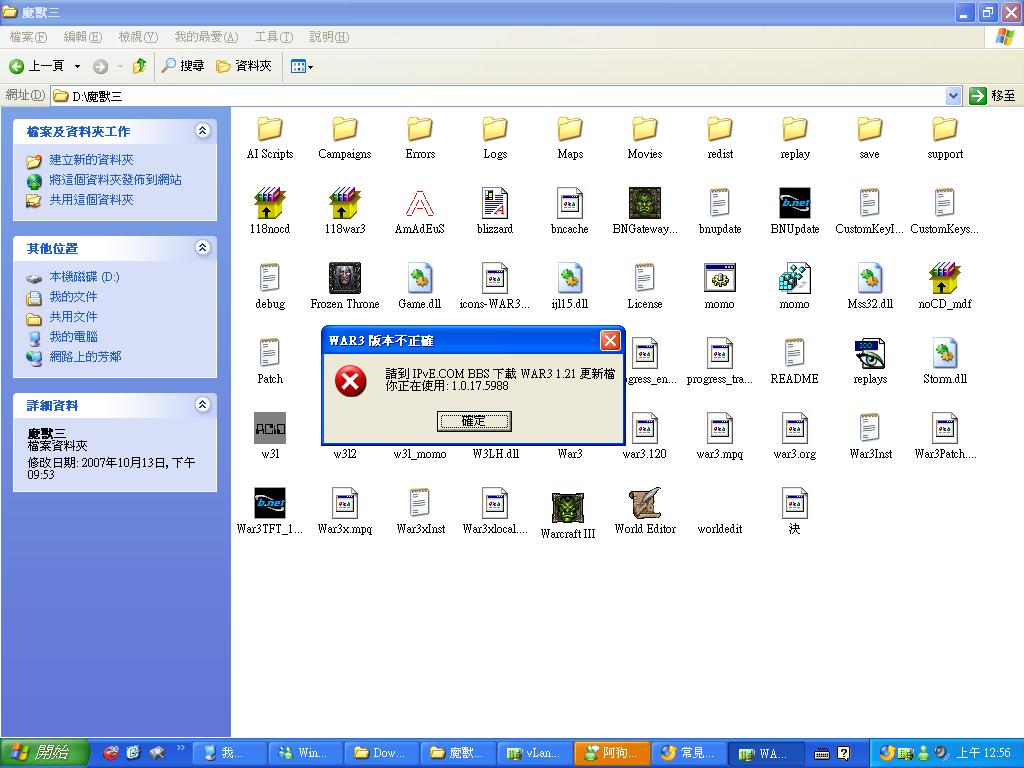Select the BNUpdate icon
Screen dimensions: 1024x768
795,204
